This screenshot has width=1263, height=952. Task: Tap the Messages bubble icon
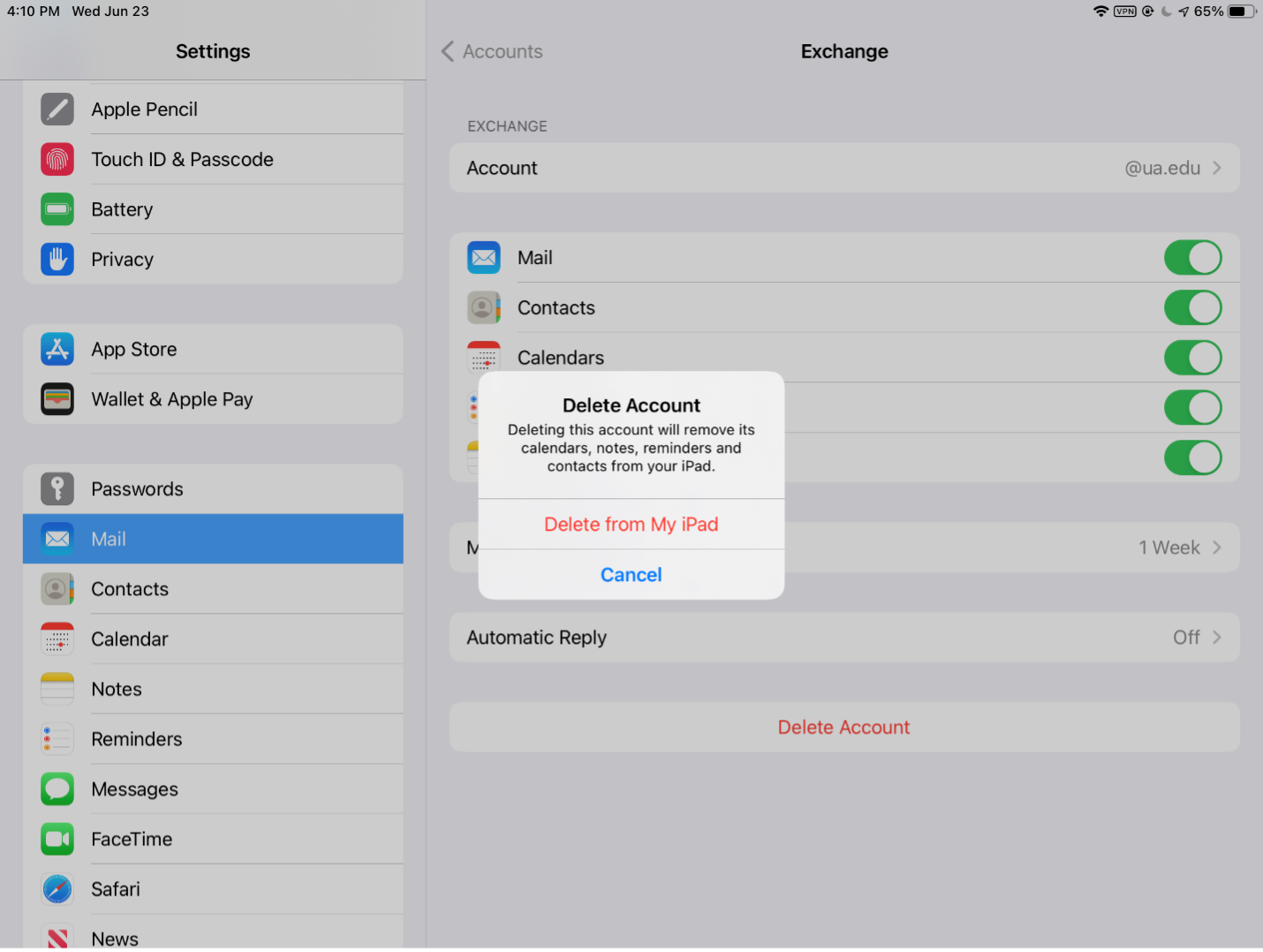[57, 790]
